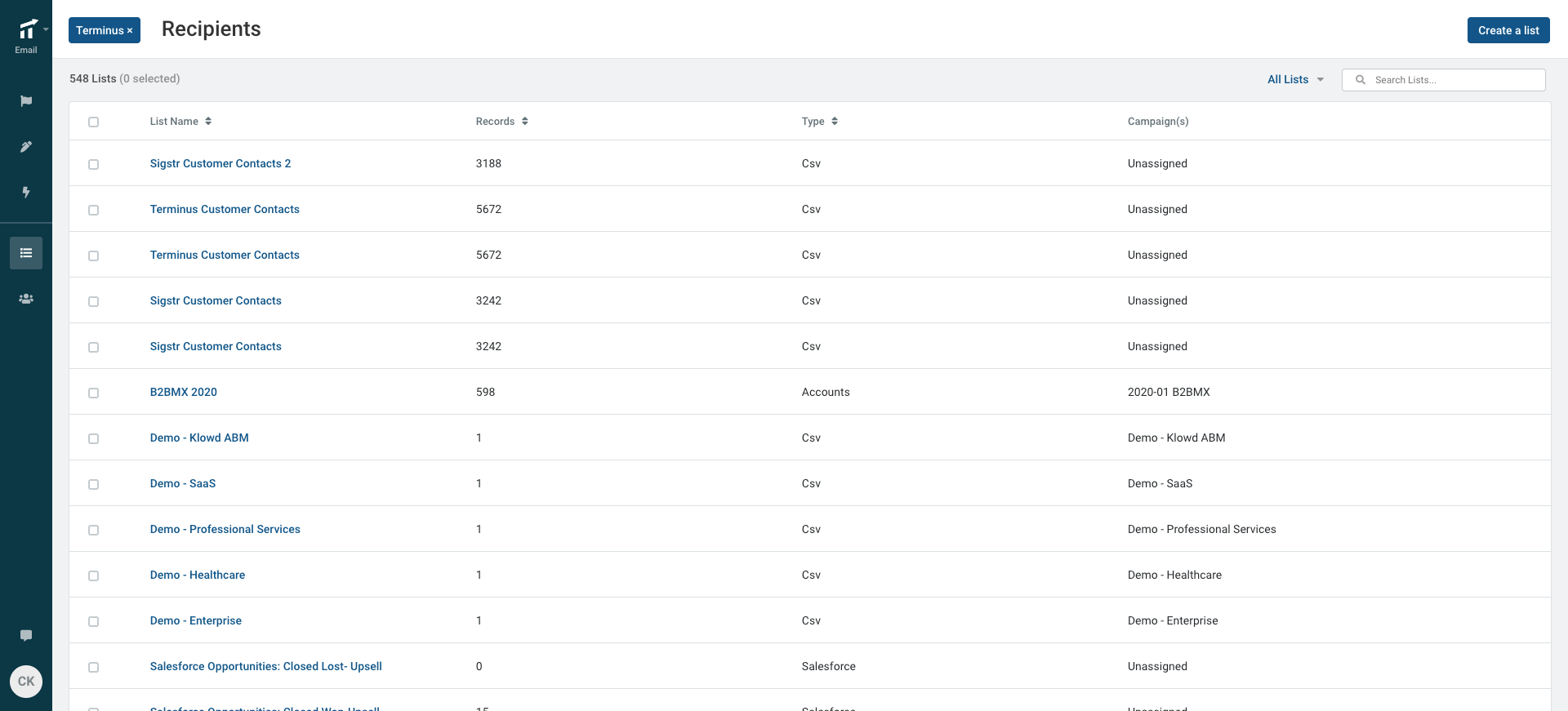
Task: Click the Create a list button
Action: point(1508,30)
